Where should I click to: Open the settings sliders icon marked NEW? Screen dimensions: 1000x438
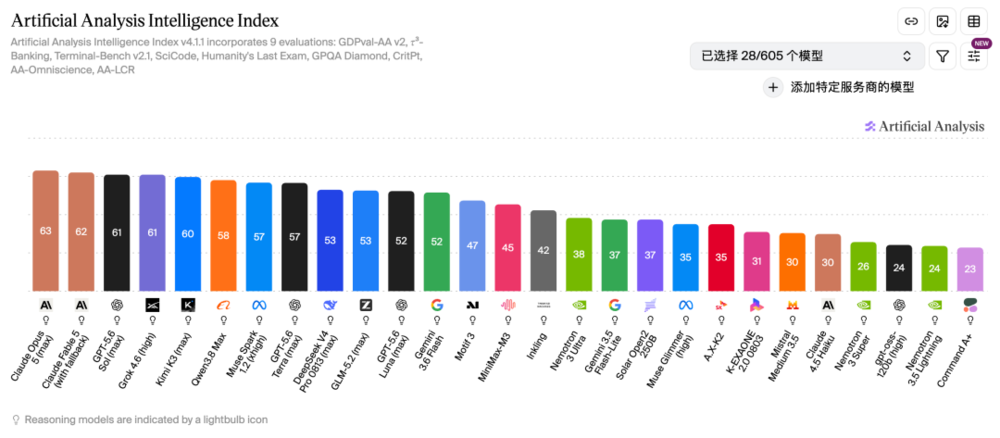pos(973,56)
